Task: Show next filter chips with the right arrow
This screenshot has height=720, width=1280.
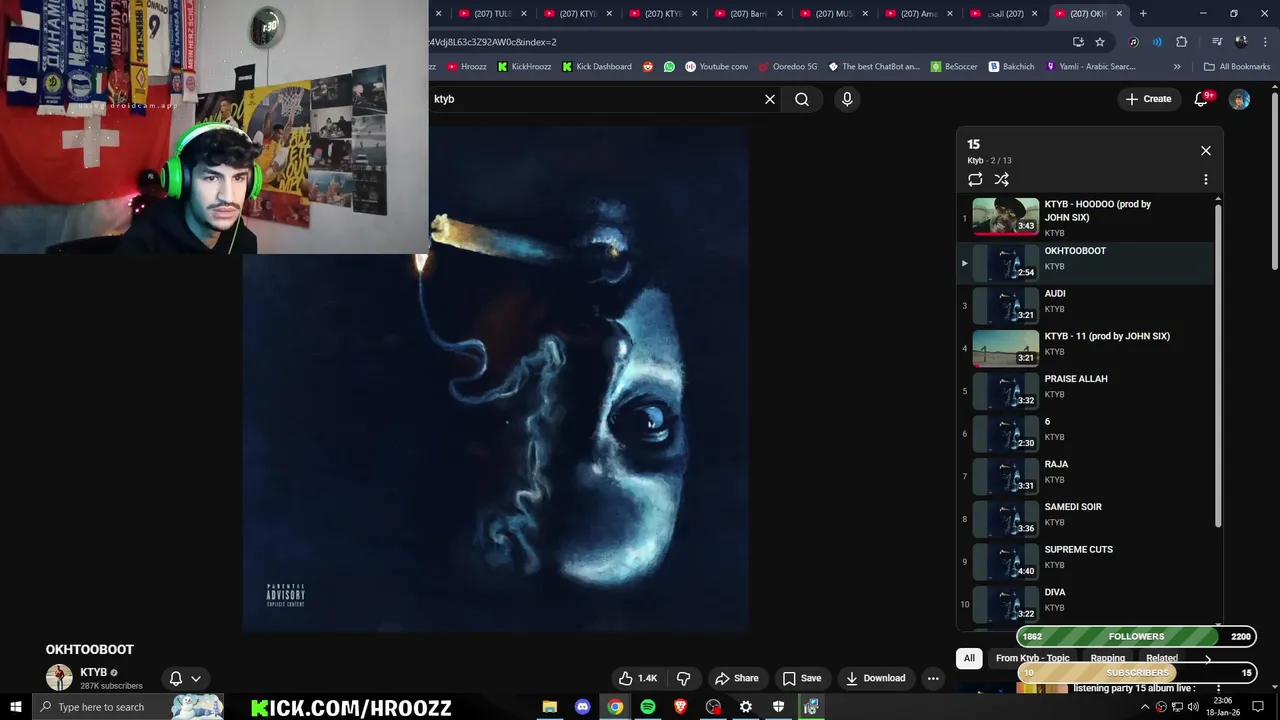Action: point(1207,658)
